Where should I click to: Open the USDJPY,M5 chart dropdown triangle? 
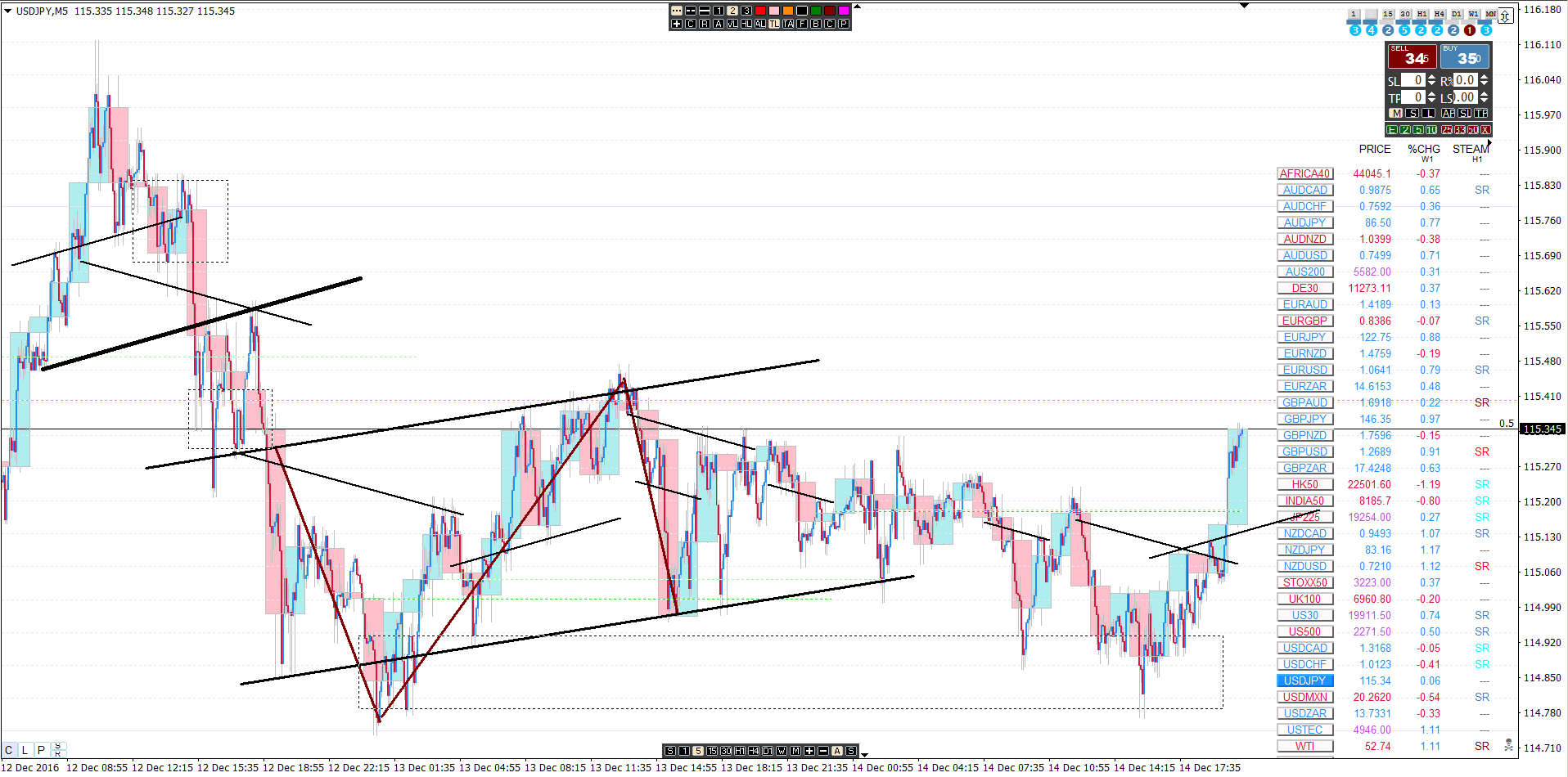(7, 11)
